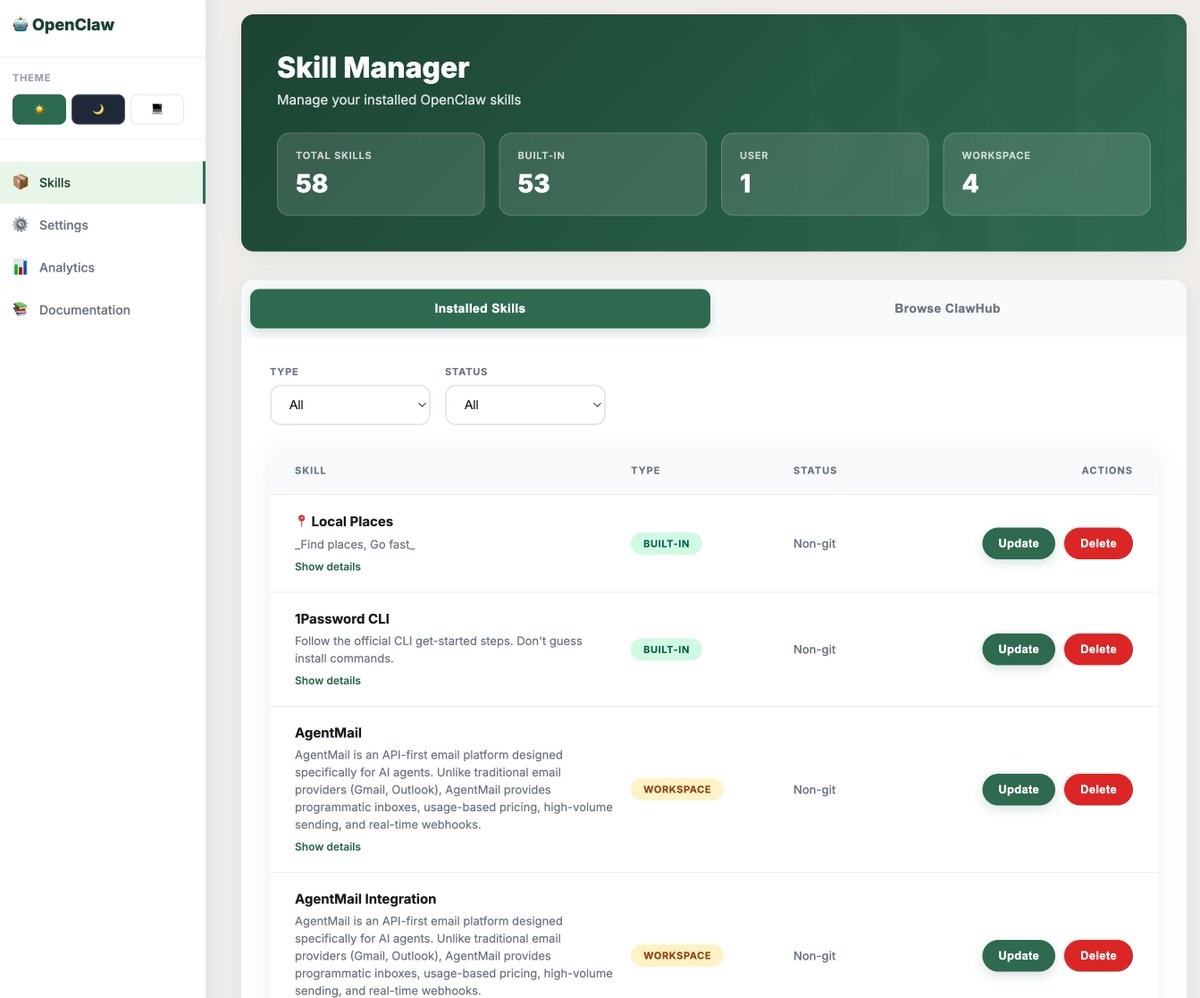
Task: Click the AgentMail skill name
Action: [328, 733]
